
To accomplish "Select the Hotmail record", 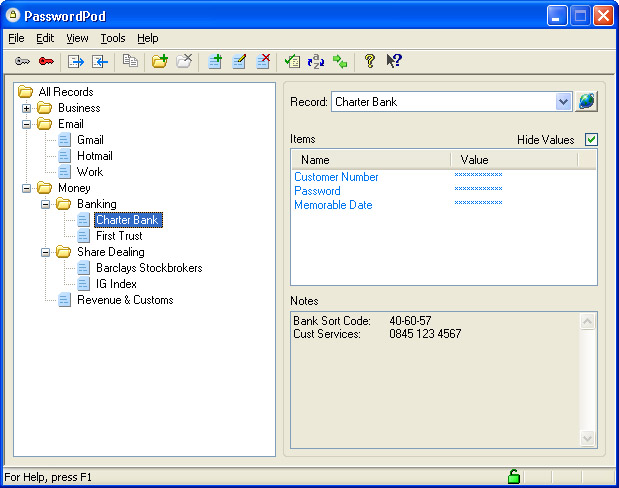I will click(95, 156).
